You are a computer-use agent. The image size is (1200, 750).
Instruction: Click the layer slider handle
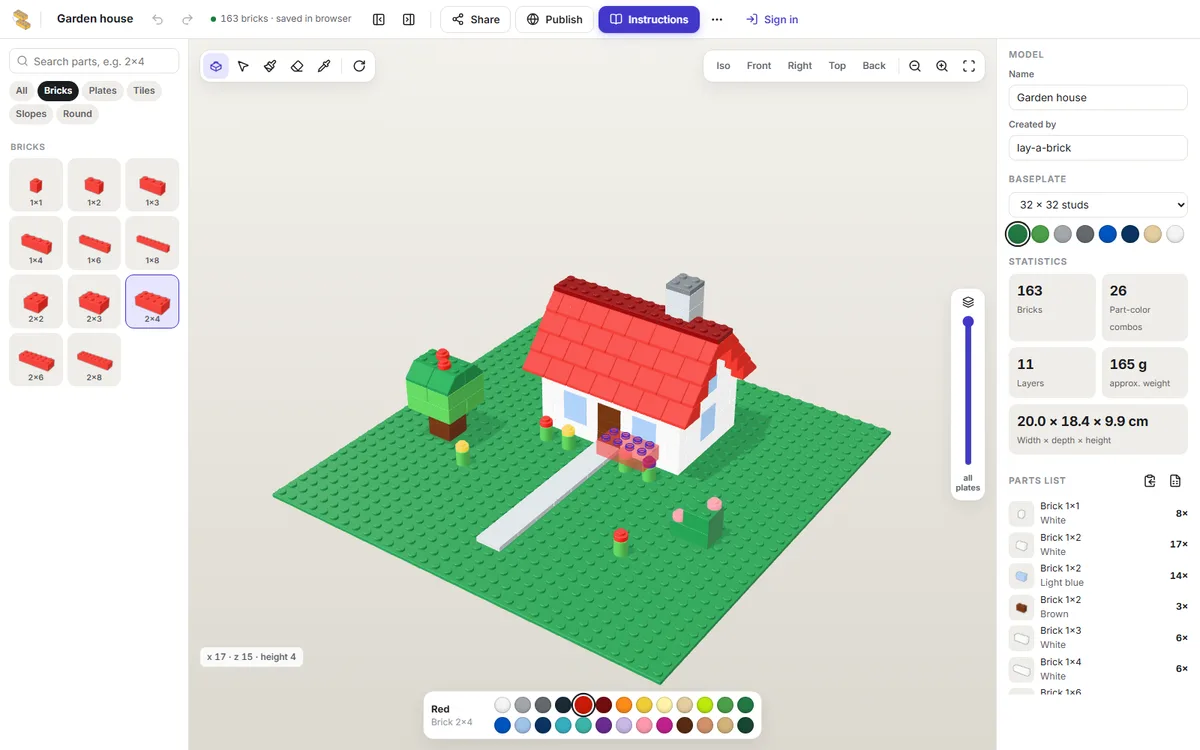968,322
